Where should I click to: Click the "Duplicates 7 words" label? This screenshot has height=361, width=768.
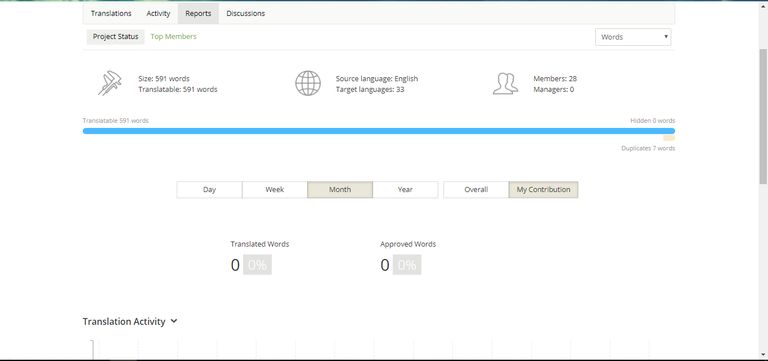(x=648, y=148)
